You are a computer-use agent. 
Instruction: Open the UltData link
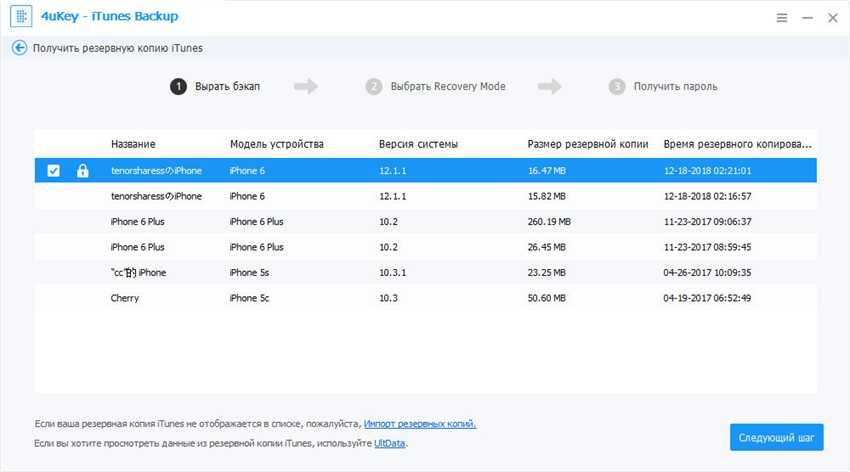pyautogui.click(x=390, y=443)
